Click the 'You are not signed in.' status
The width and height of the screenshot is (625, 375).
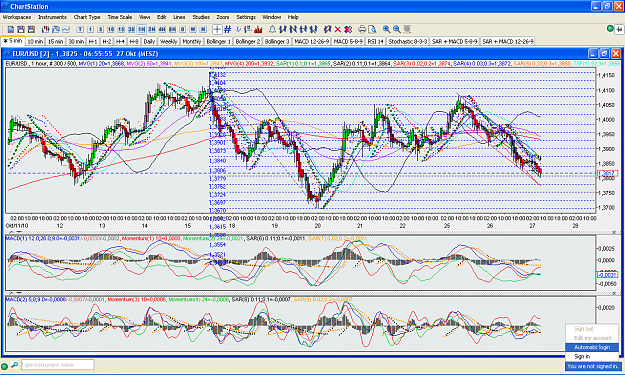point(593,366)
